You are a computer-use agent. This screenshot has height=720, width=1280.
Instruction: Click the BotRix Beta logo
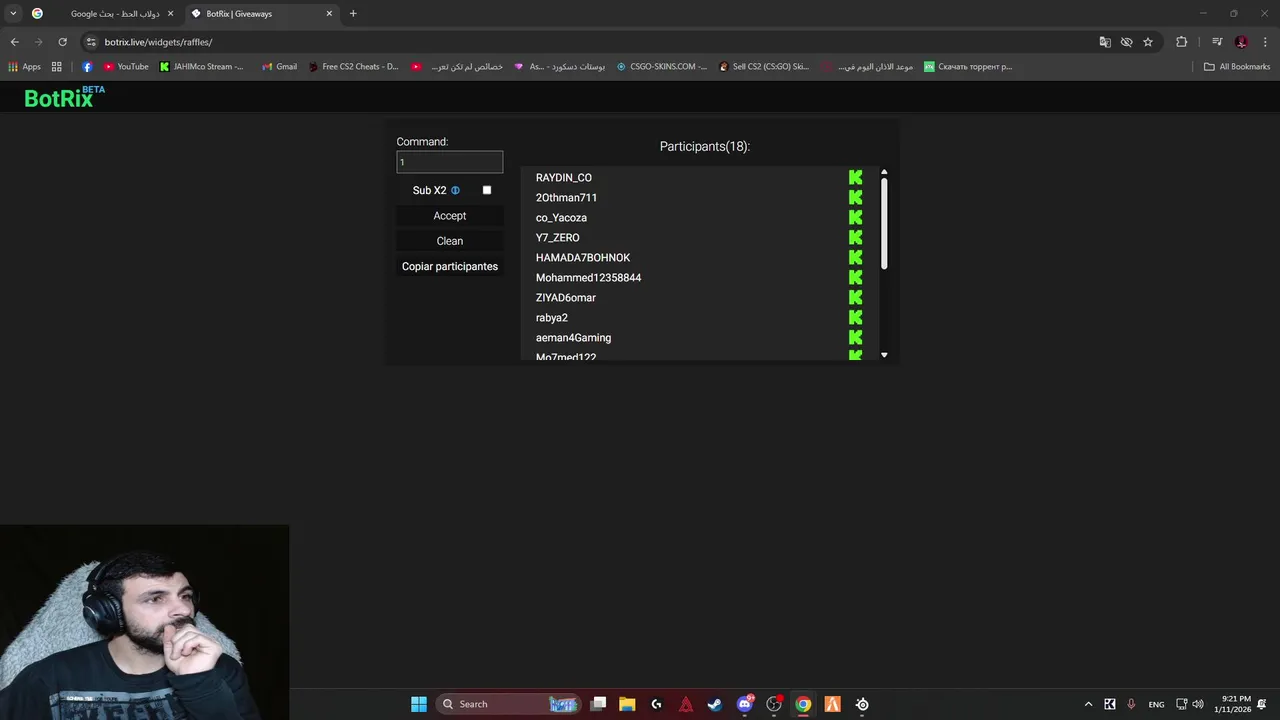(x=64, y=97)
